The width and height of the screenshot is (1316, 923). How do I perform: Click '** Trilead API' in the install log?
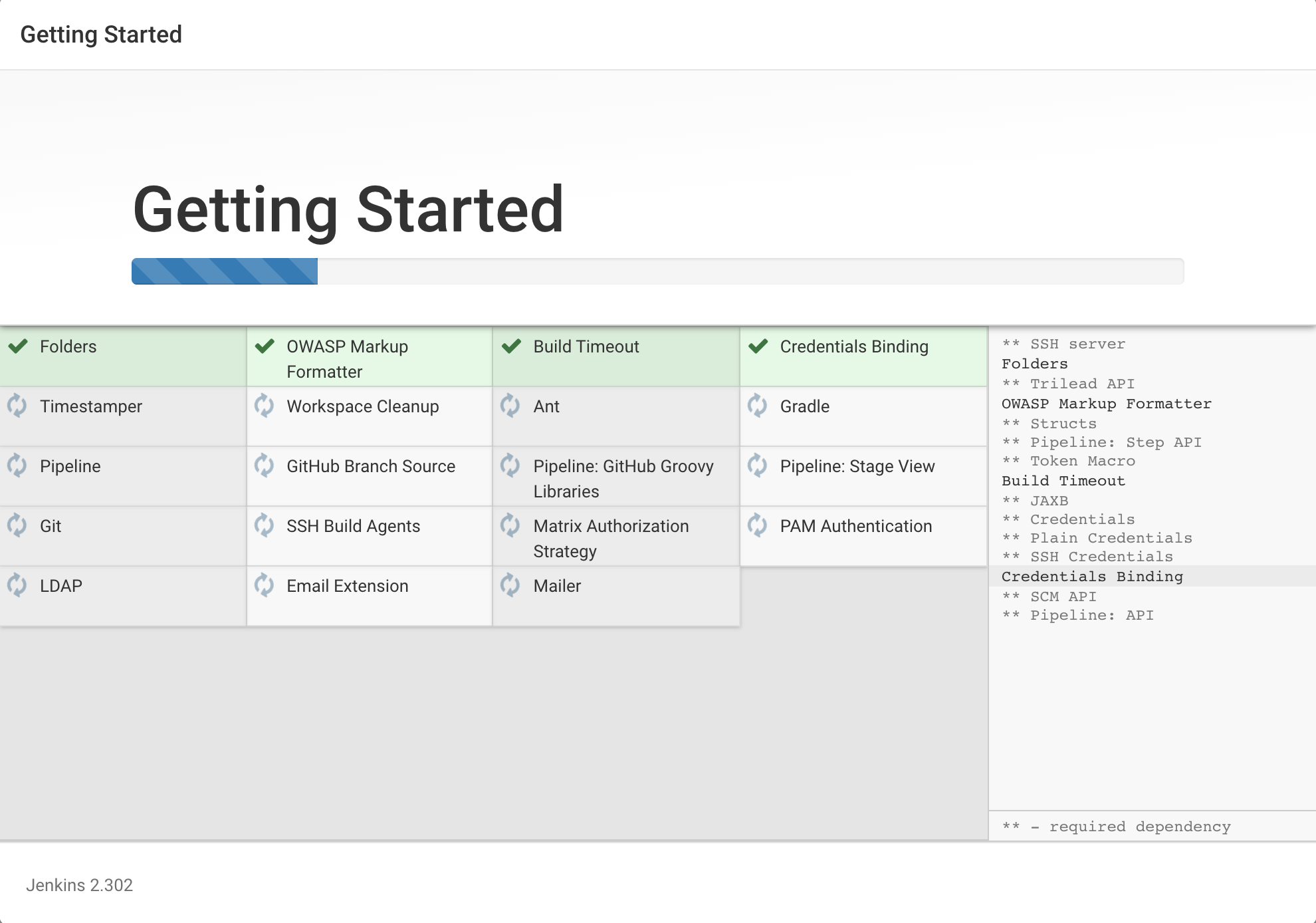click(x=1068, y=384)
